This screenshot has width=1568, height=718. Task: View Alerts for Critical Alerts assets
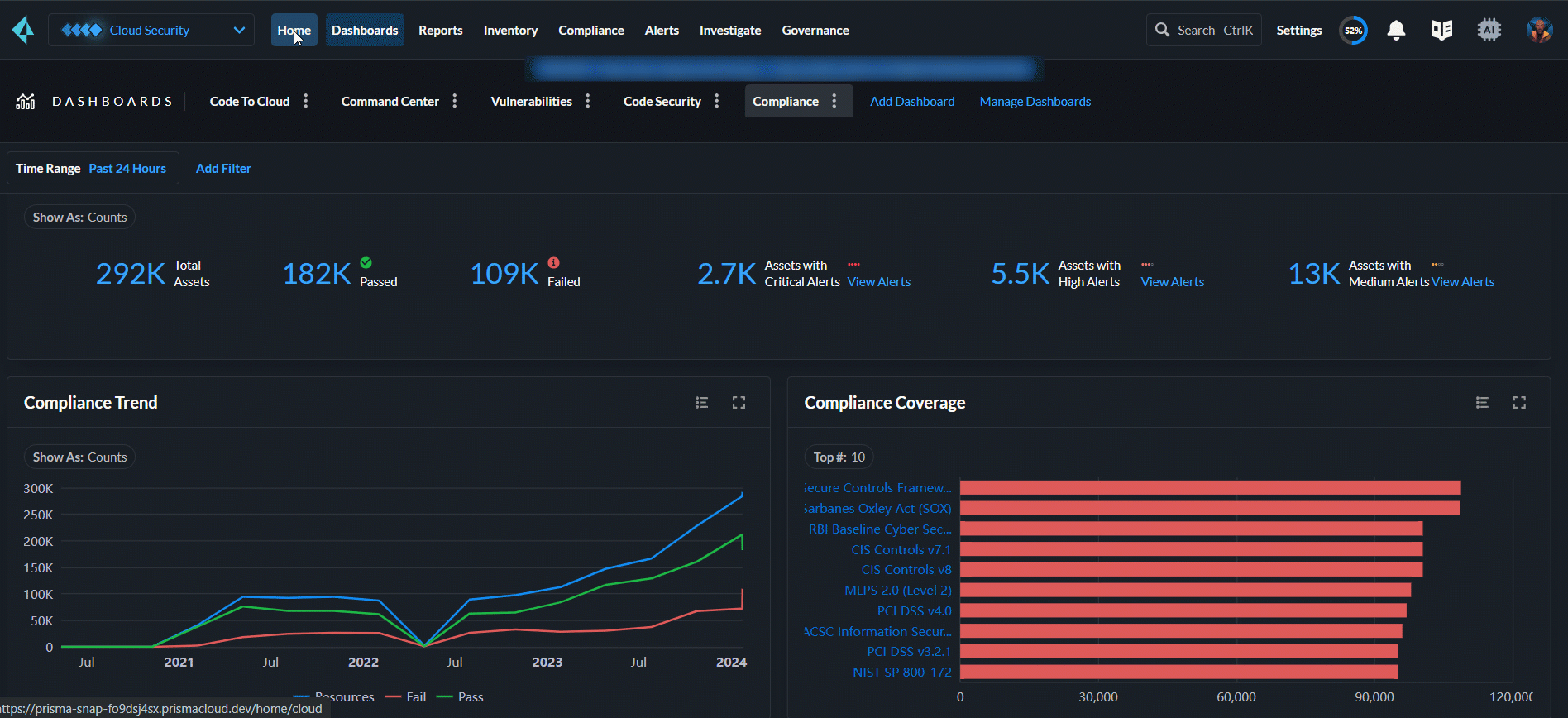coord(878,282)
